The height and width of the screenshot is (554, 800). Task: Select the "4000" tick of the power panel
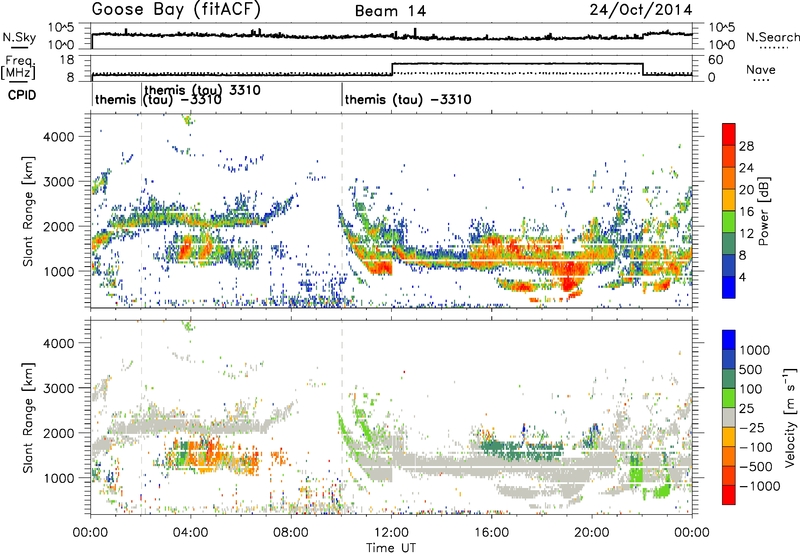coord(58,136)
